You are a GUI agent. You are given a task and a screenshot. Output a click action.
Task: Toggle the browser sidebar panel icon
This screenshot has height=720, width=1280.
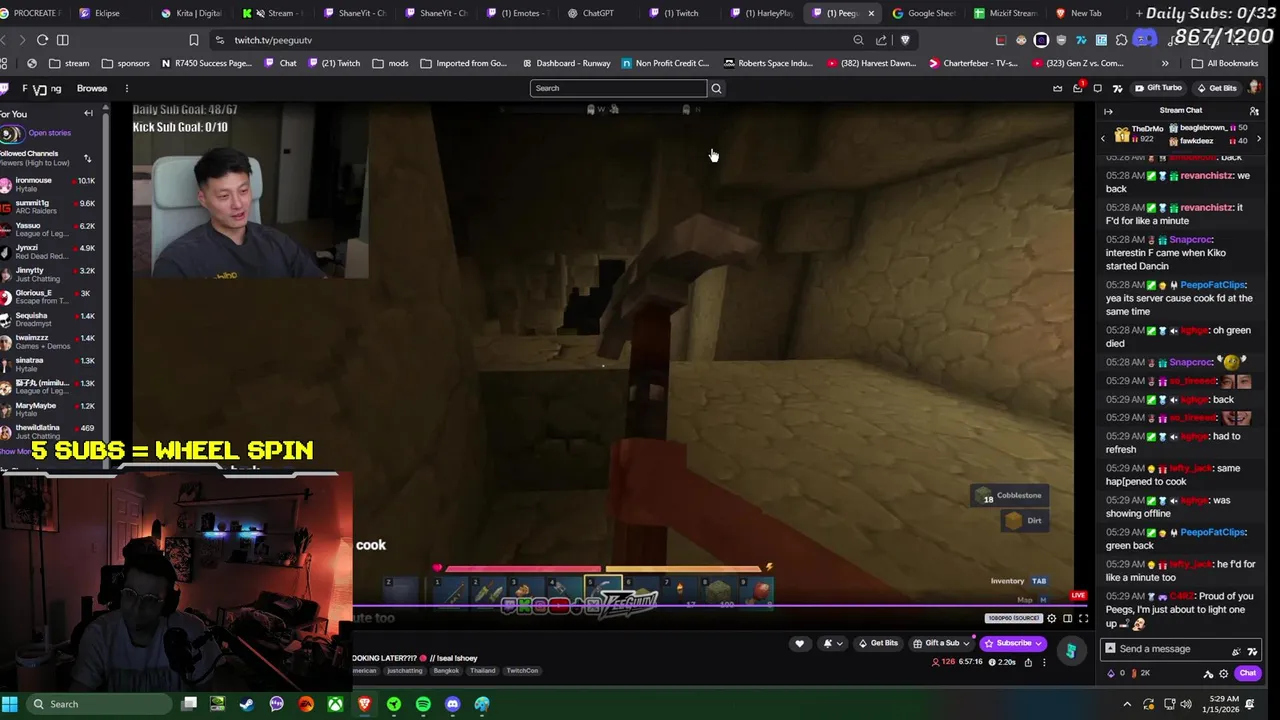coord(63,40)
